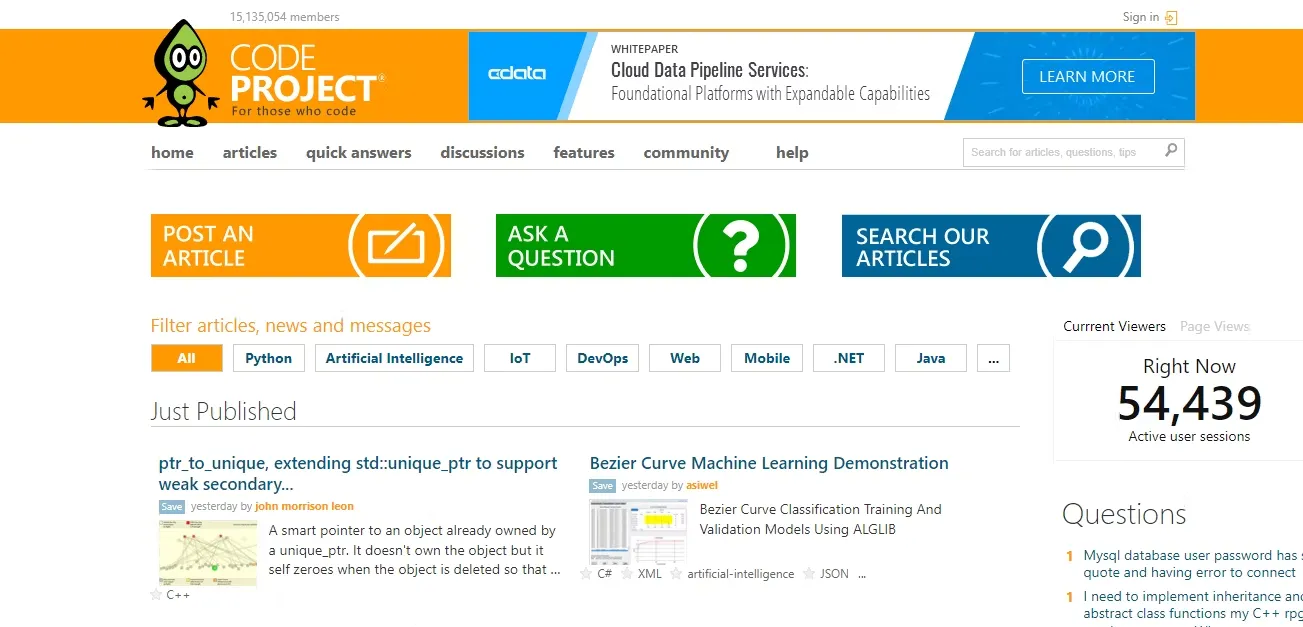Click the star icon beside the XML tag
The image size is (1303, 627).
tap(627, 574)
